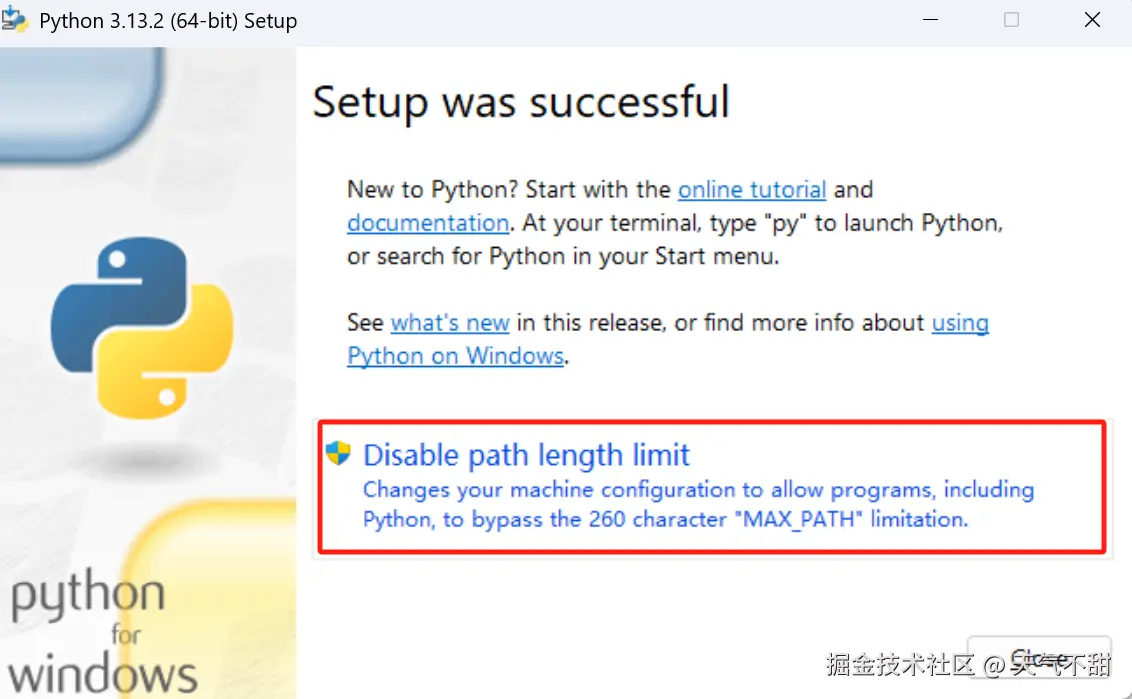Close the setup window with X
Viewport: 1132px width, 699px height.
[1092, 20]
